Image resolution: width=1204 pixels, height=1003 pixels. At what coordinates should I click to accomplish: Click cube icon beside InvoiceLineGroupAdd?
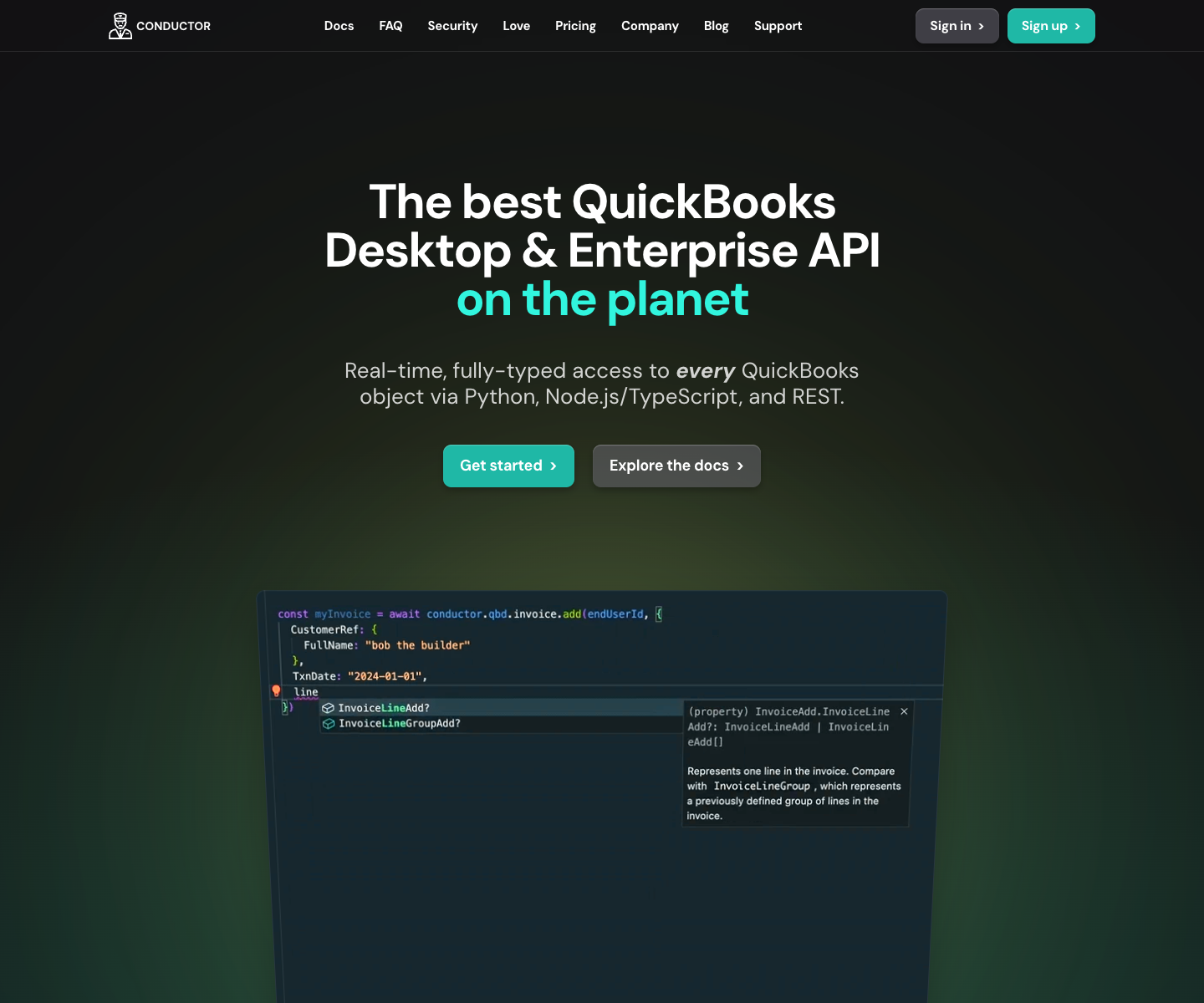point(329,724)
